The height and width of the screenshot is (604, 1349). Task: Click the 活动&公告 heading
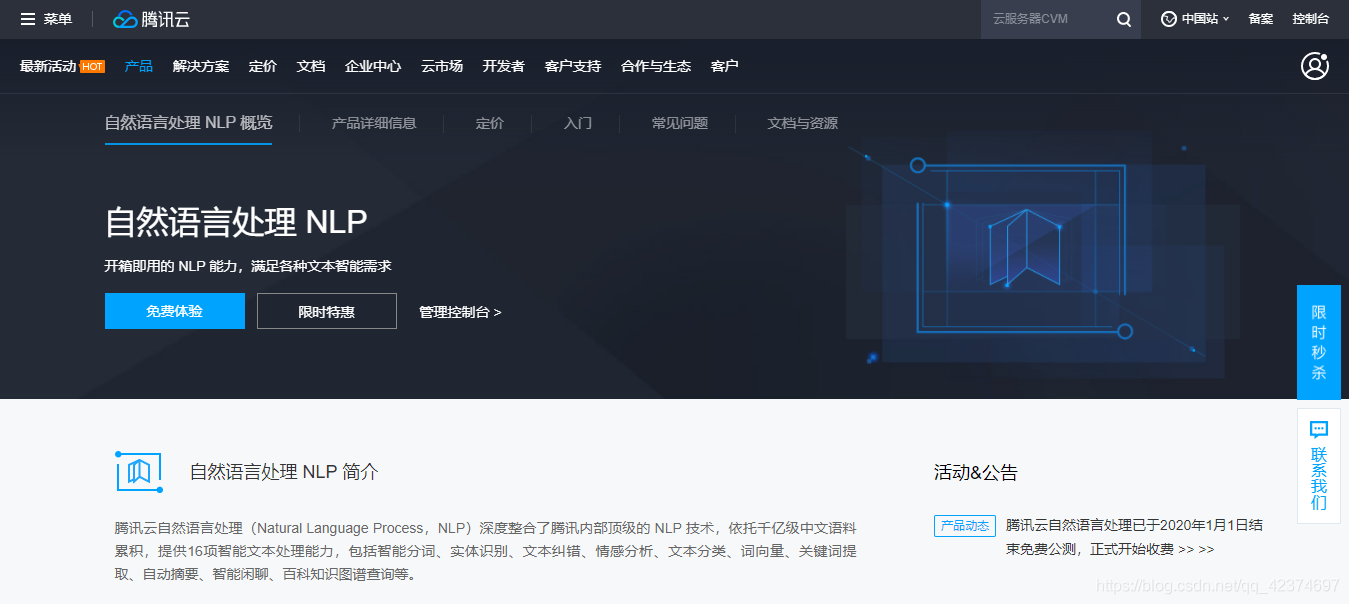click(976, 473)
